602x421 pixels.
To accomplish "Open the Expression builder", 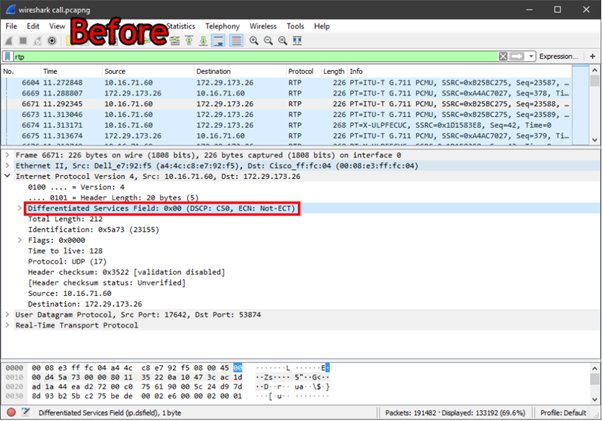I will coord(558,56).
